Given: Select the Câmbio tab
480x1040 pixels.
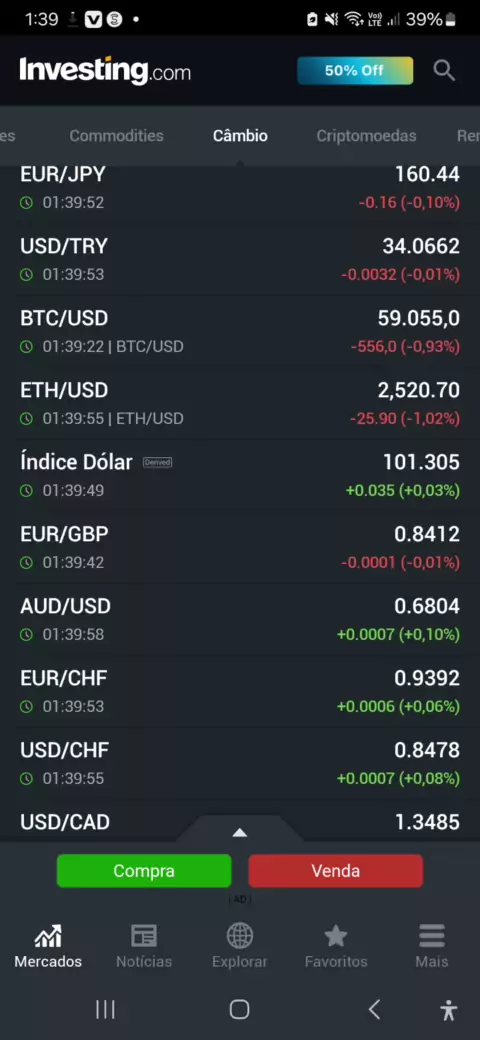Looking at the screenshot, I should [x=240, y=135].
